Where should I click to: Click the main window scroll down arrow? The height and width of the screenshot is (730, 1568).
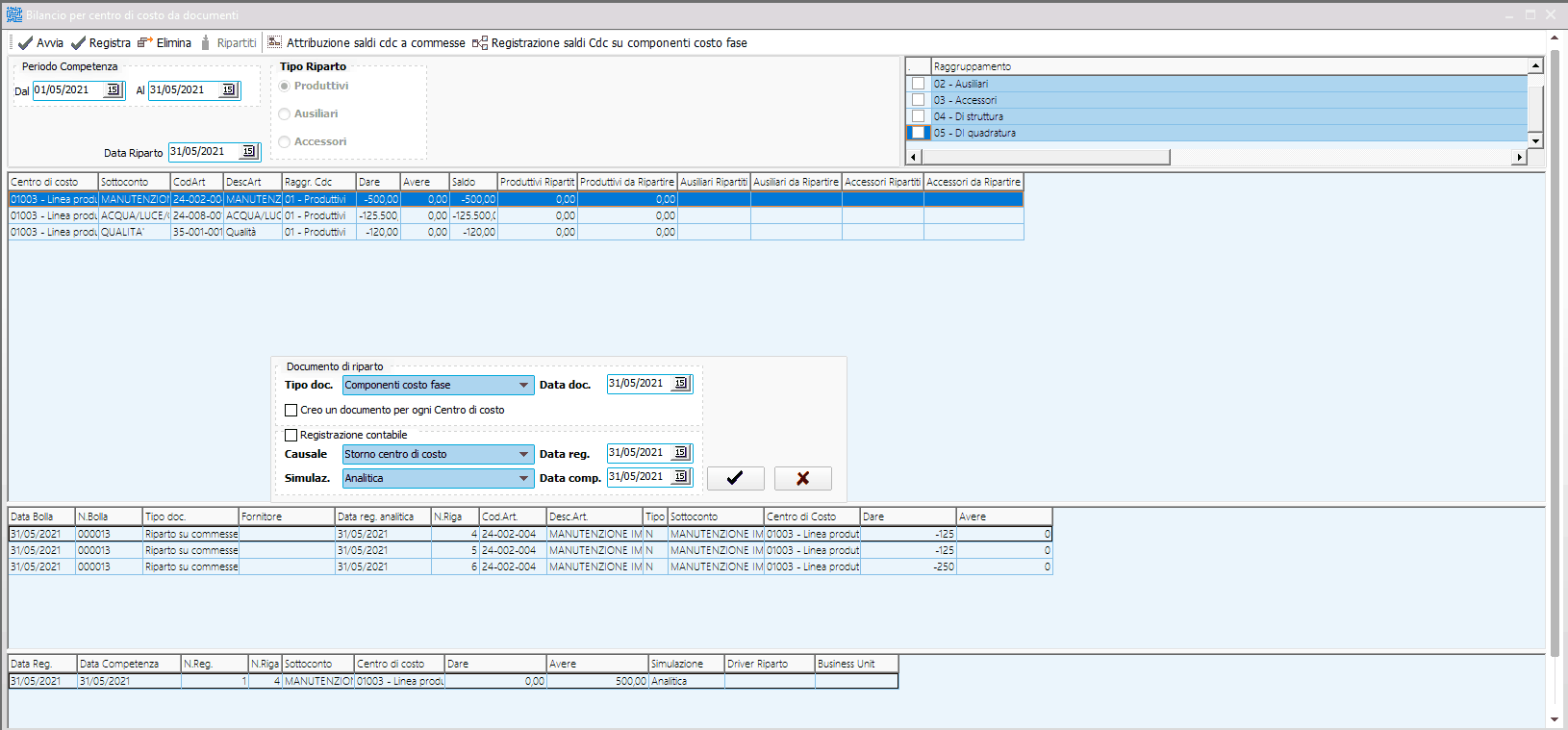[x=1555, y=718]
